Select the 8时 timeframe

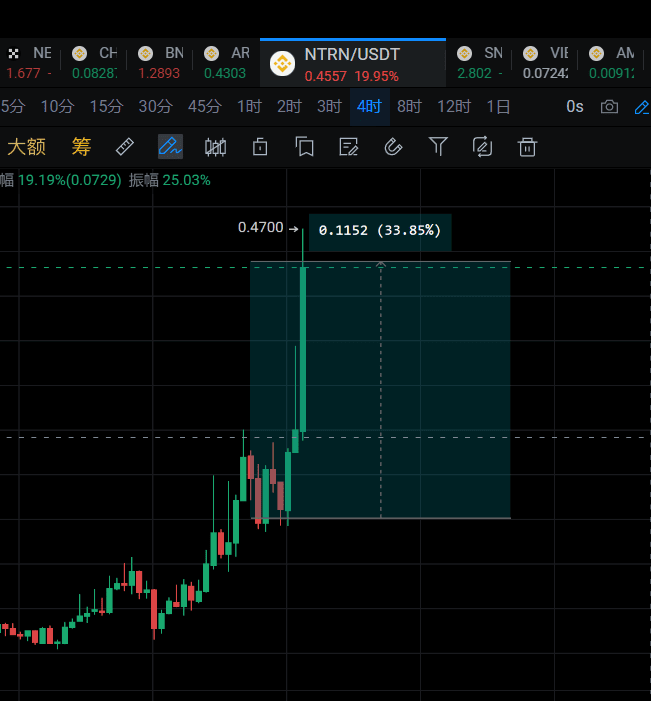[410, 107]
